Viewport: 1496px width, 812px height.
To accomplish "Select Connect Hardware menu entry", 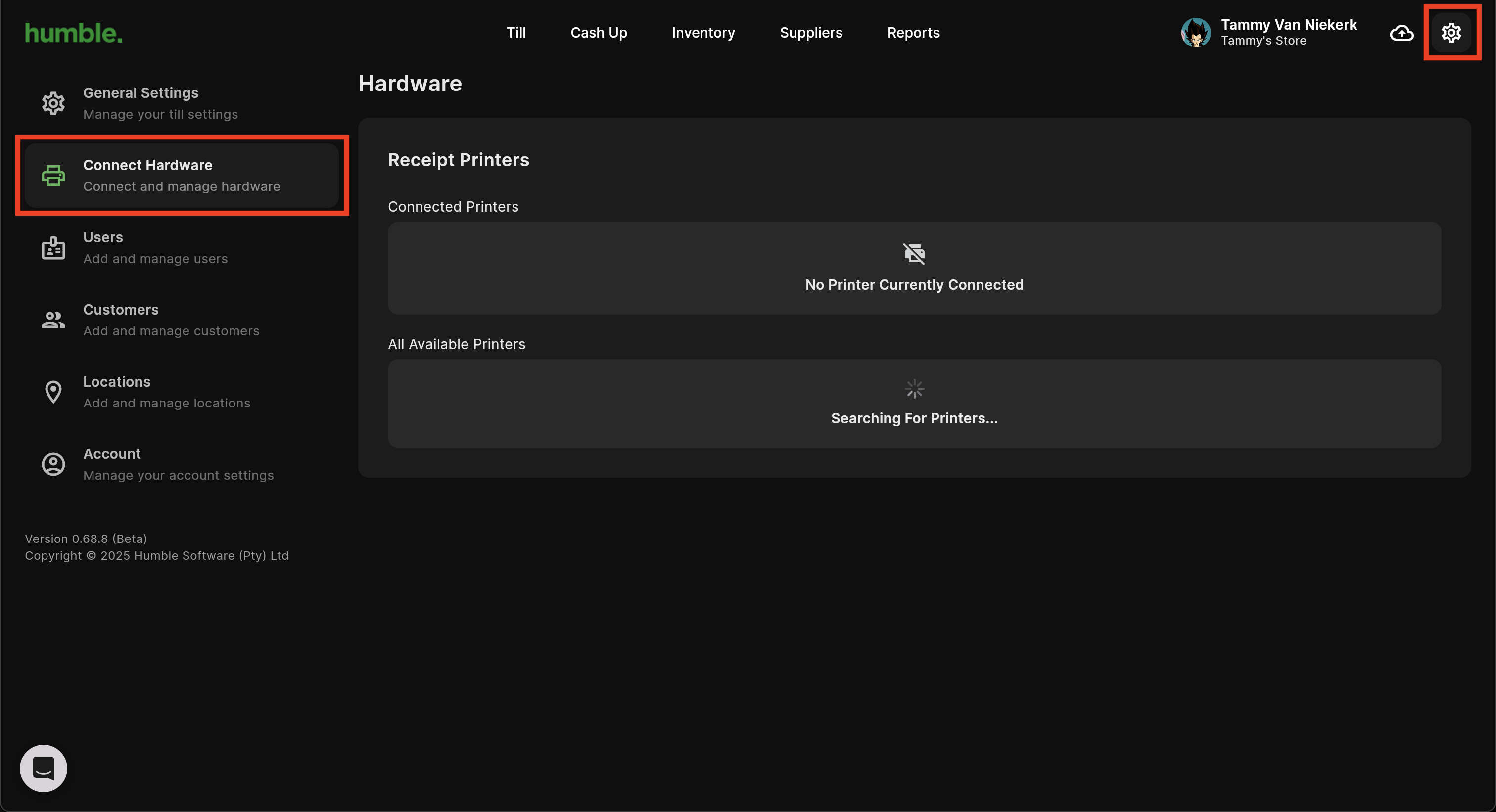I will tap(182, 175).
